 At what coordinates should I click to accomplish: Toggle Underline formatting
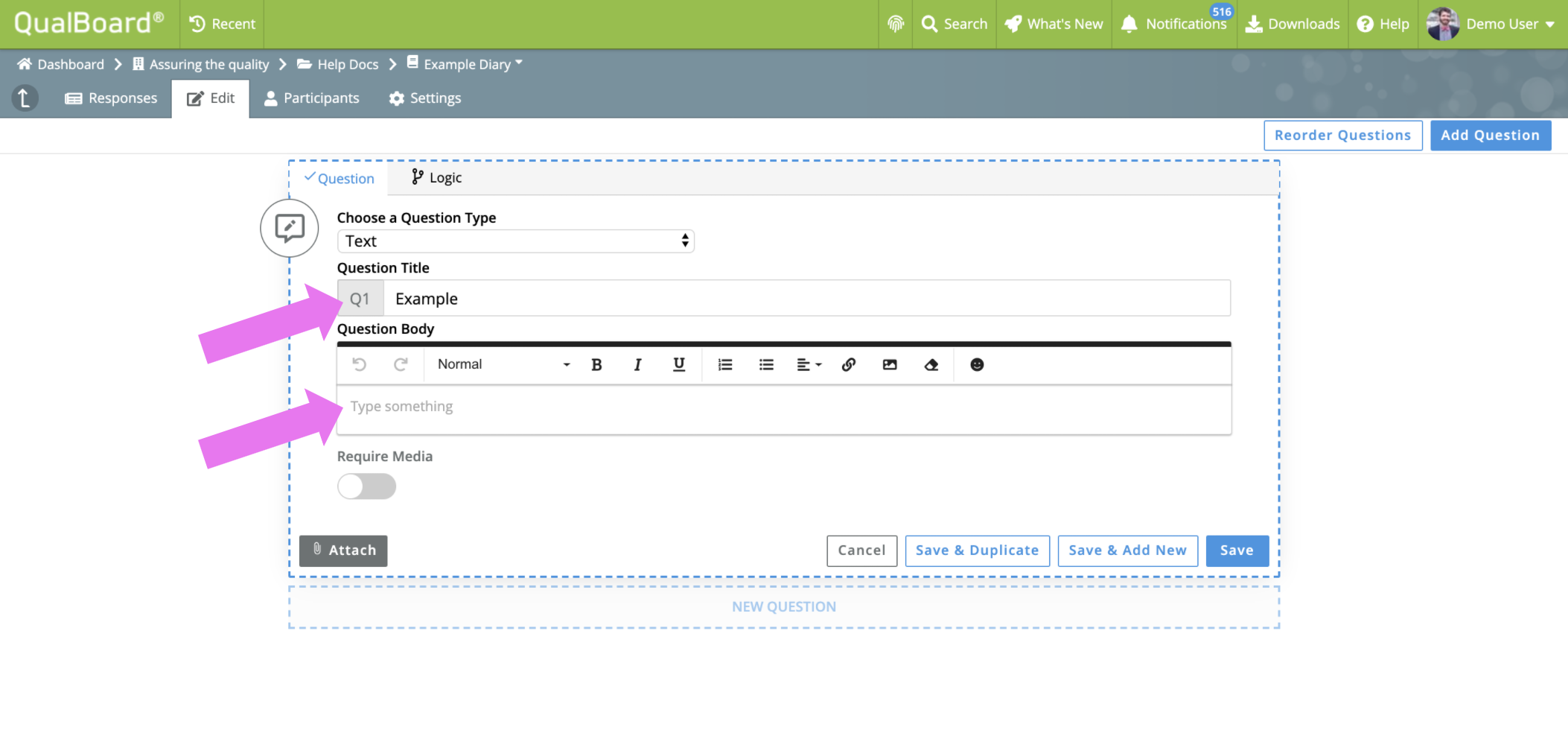679,364
